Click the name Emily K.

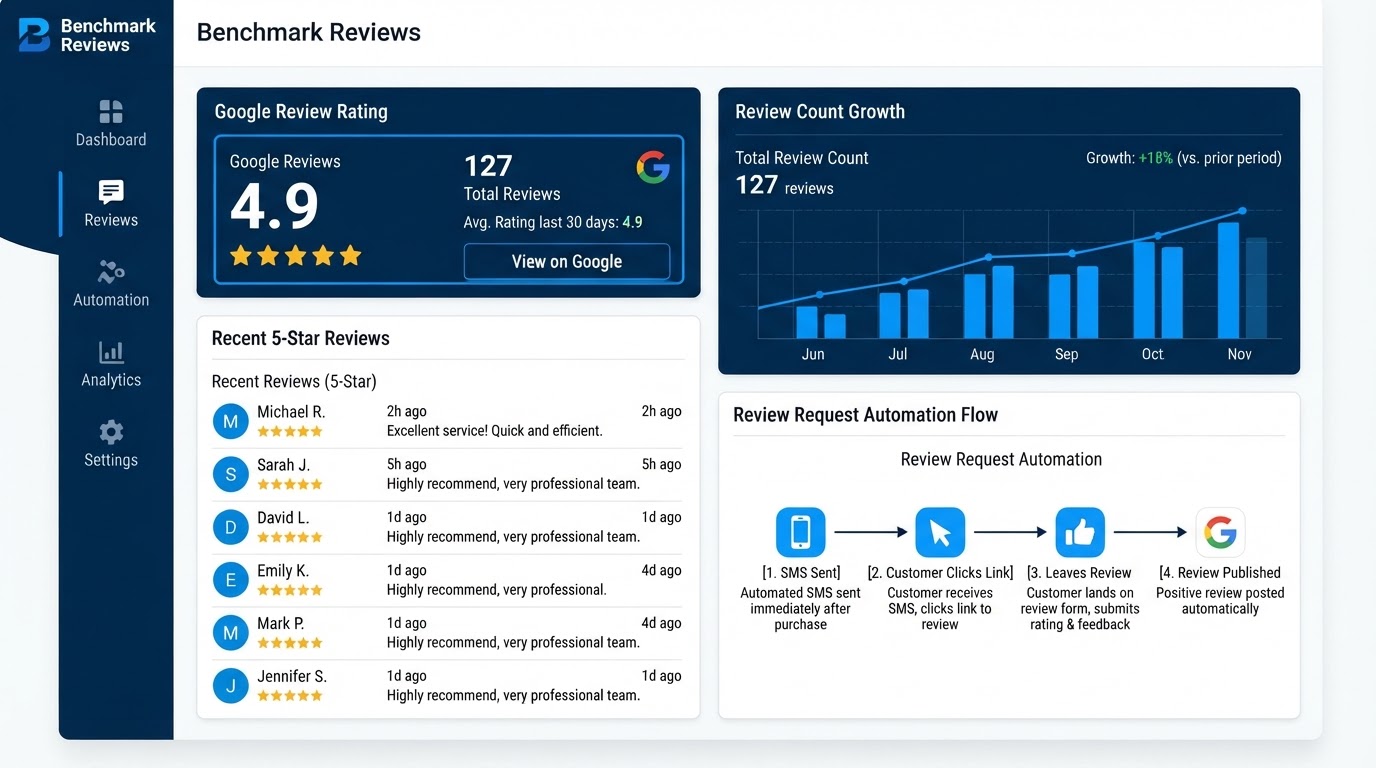click(283, 571)
